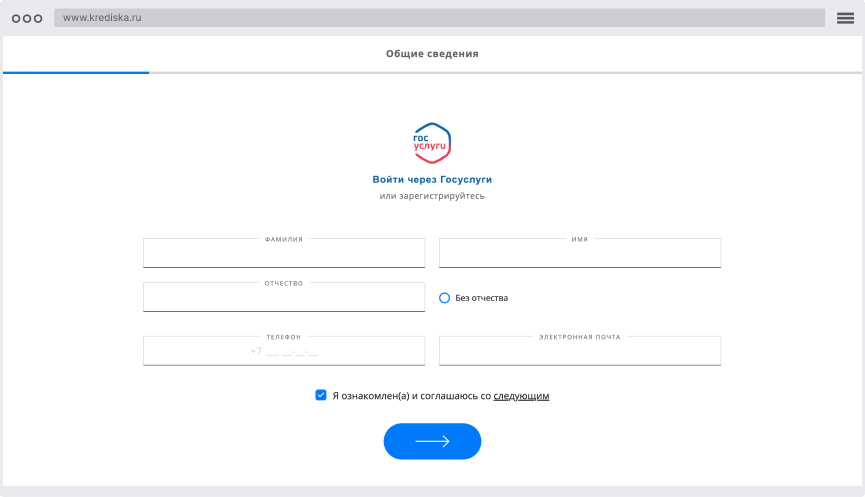Viewport: 865px width, 497px height.
Task: Click the middle window control circle
Action: pos(27,18)
